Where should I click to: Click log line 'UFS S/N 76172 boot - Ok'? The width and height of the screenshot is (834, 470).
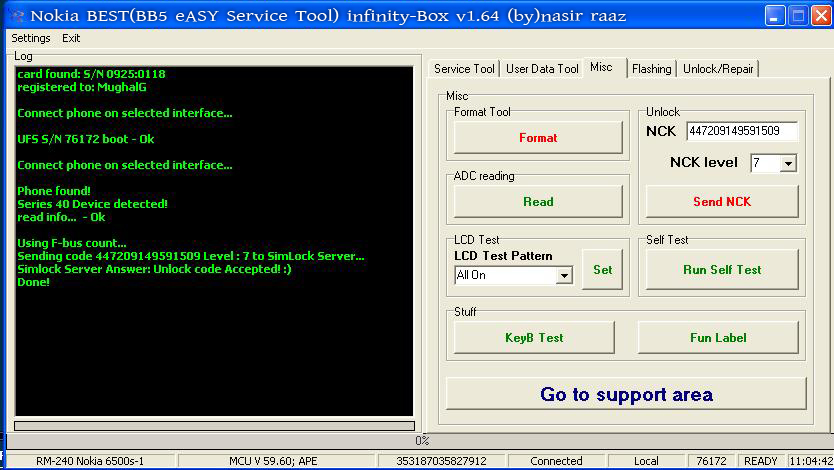click(x=86, y=139)
